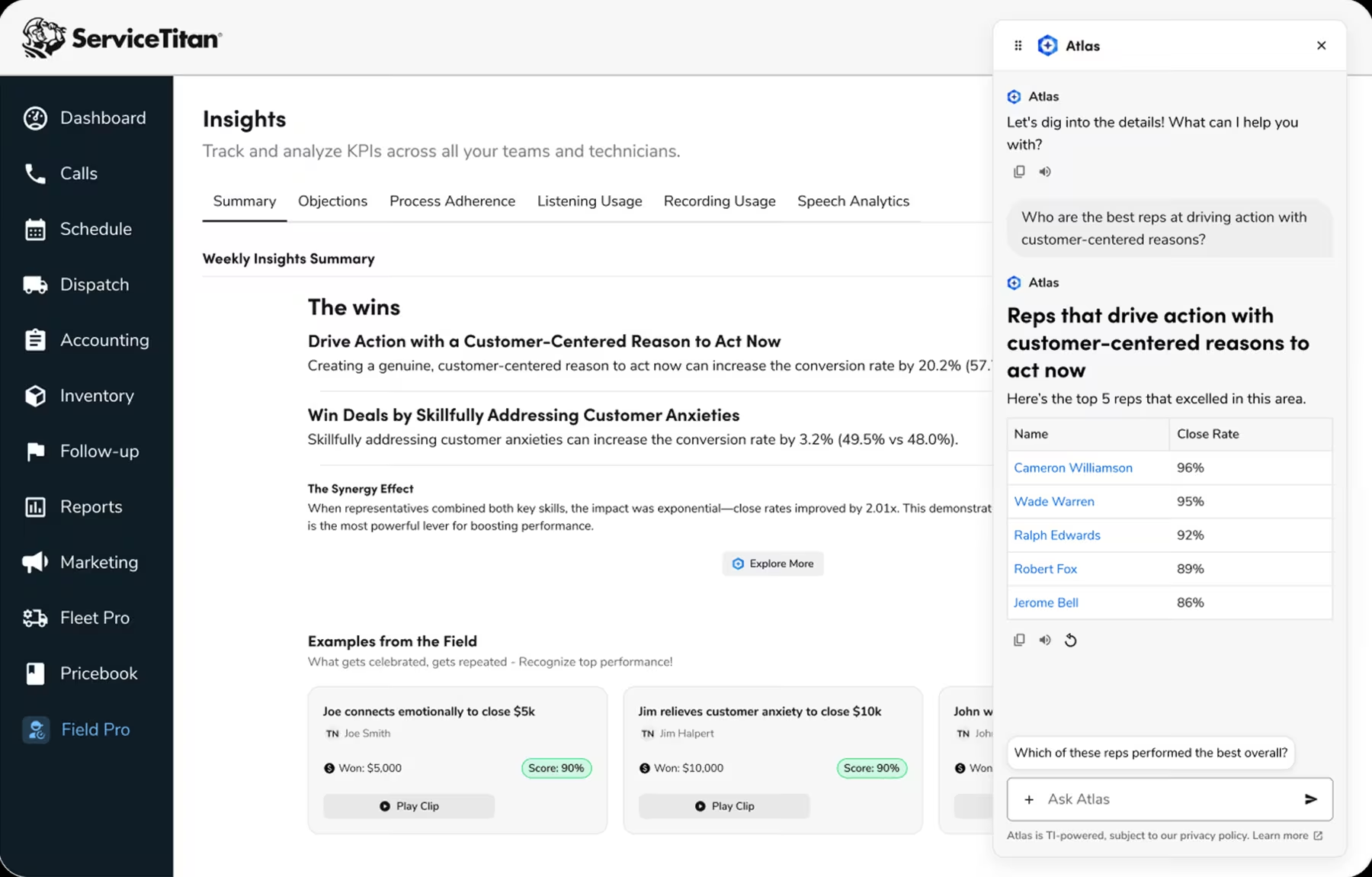This screenshot has height=877, width=1372.
Task: Click Score: 90% badge on Jim's card
Action: pyautogui.click(x=871, y=768)
